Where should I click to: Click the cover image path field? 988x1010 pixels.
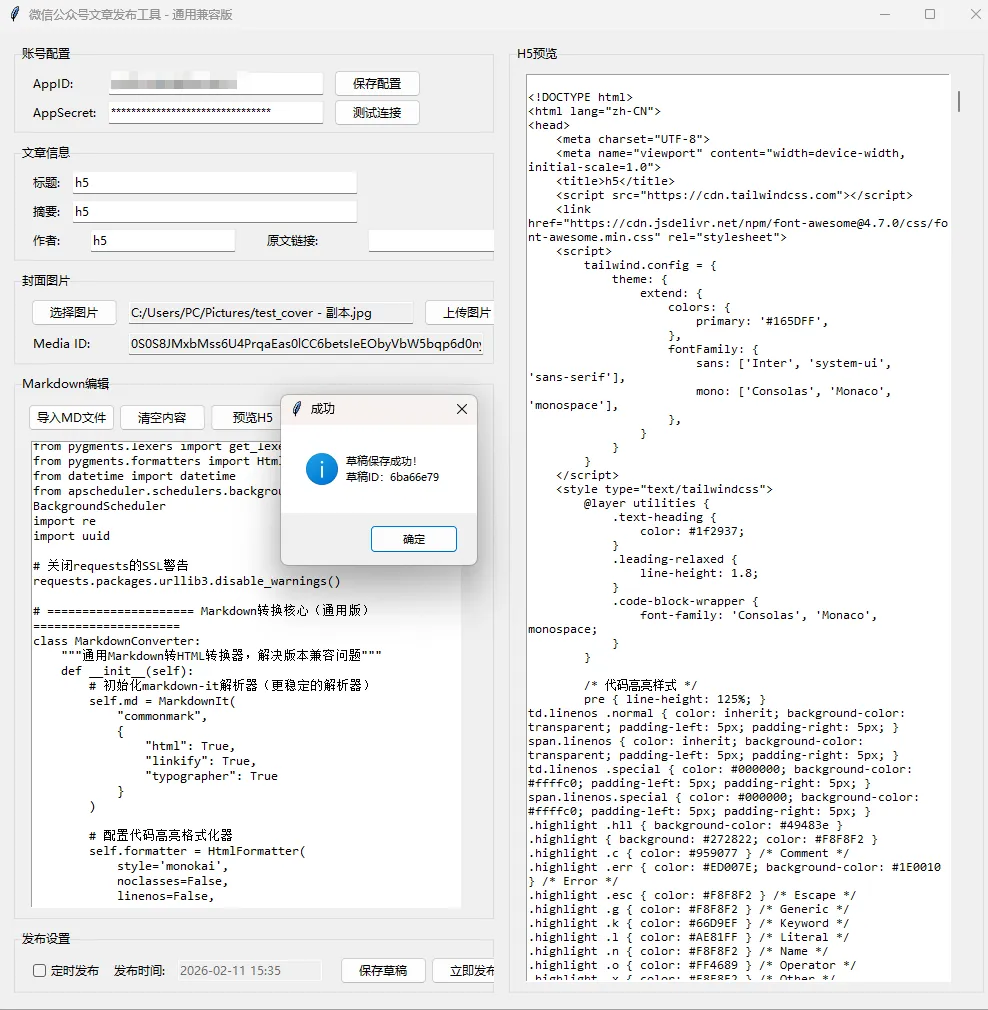coord(271,312)
